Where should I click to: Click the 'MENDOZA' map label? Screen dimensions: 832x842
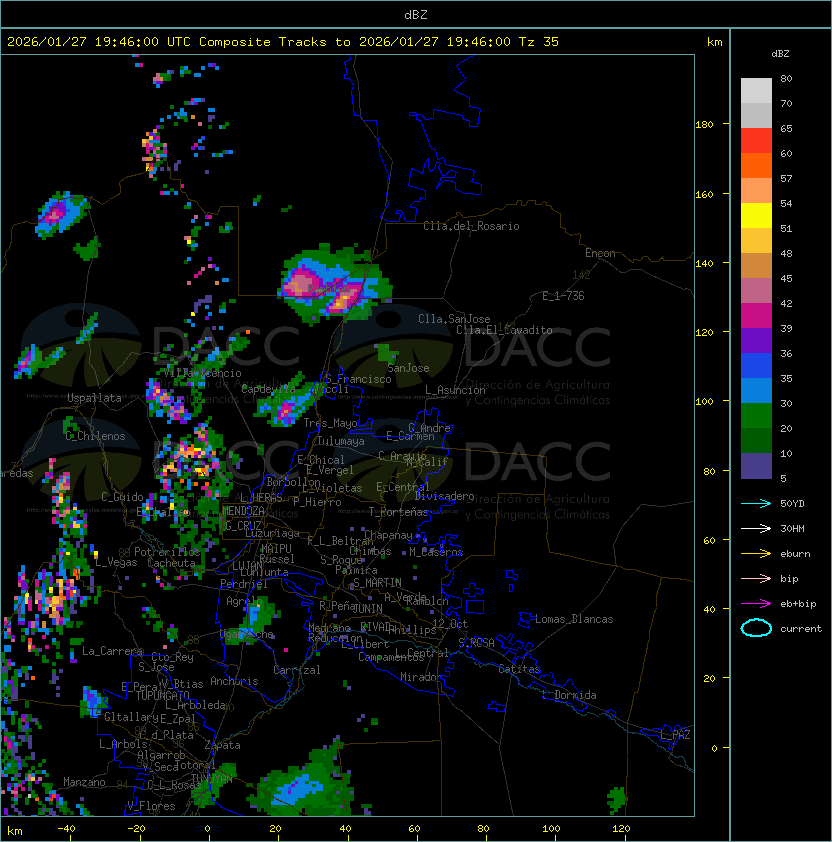243,511
